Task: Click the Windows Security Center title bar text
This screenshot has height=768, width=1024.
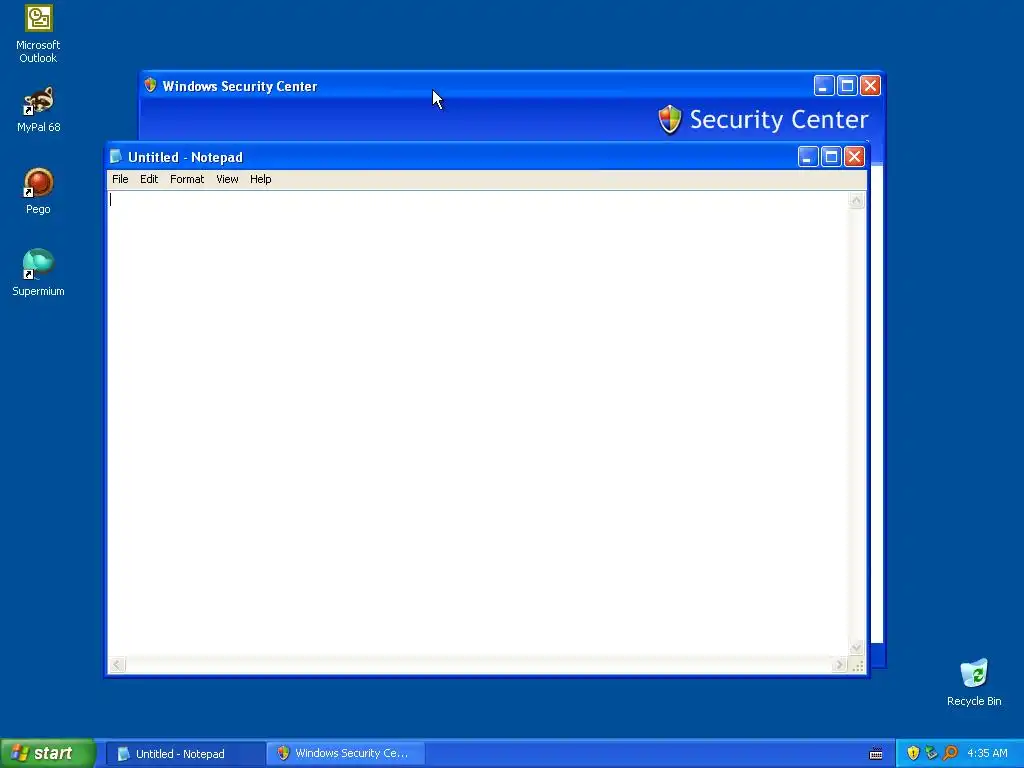Action: pyautogui.click(x=240, y=86)
